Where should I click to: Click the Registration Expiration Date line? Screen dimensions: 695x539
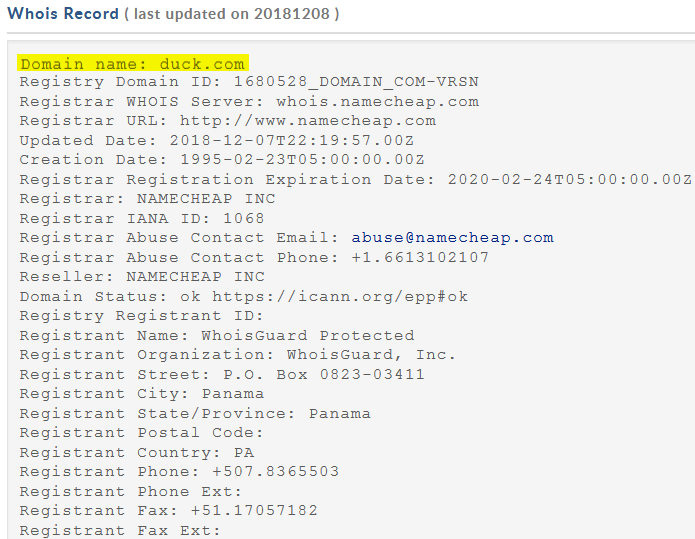tap(355, 180)
